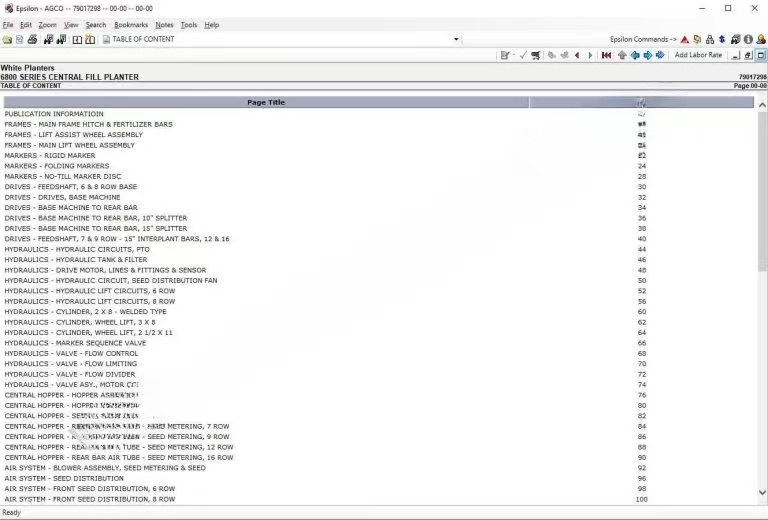Go back with the blue left arrow
768x520 pixels.
point(635,55)
